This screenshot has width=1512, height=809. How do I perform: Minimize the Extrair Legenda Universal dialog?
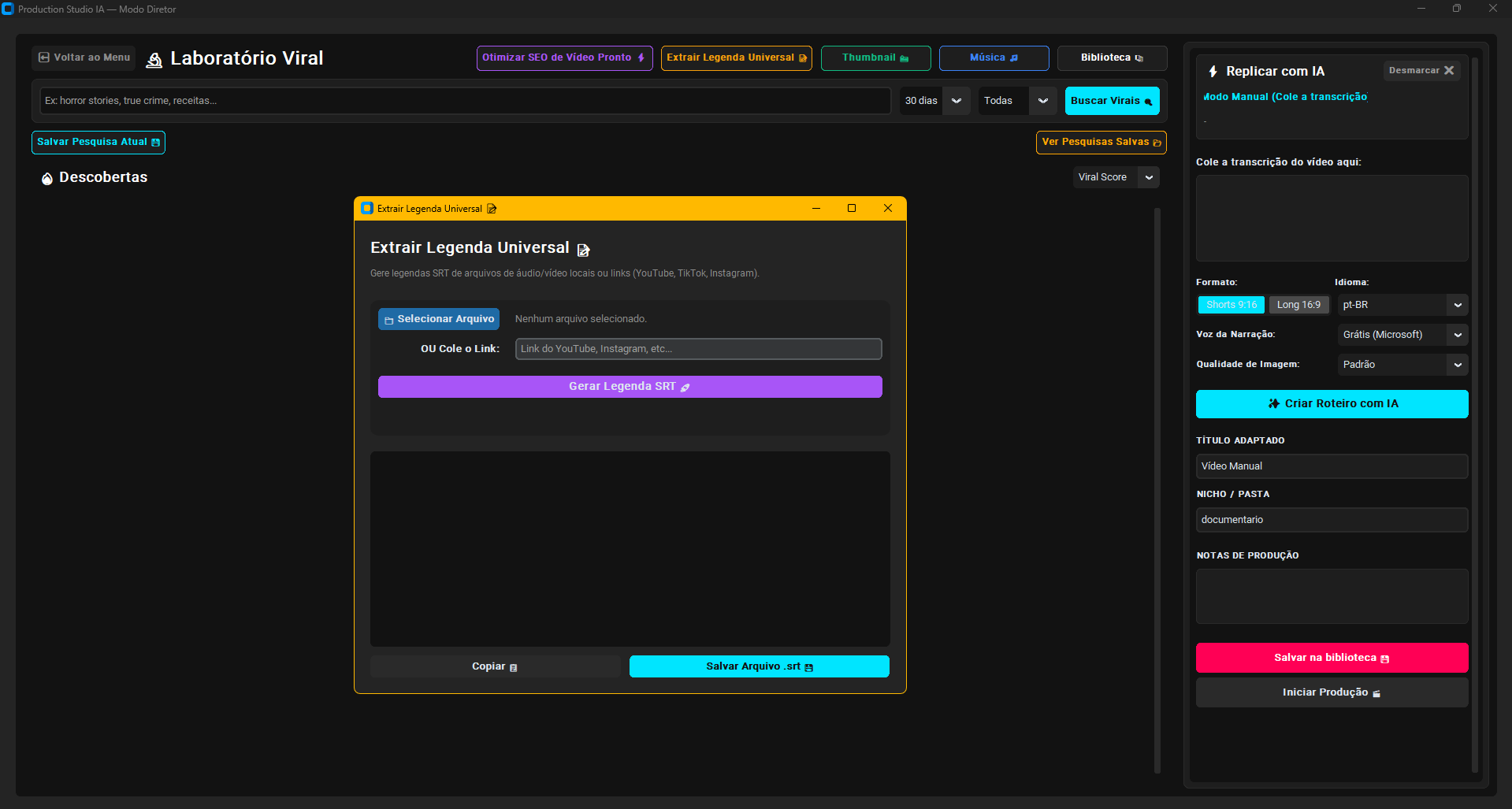click(x=816, y=209)
